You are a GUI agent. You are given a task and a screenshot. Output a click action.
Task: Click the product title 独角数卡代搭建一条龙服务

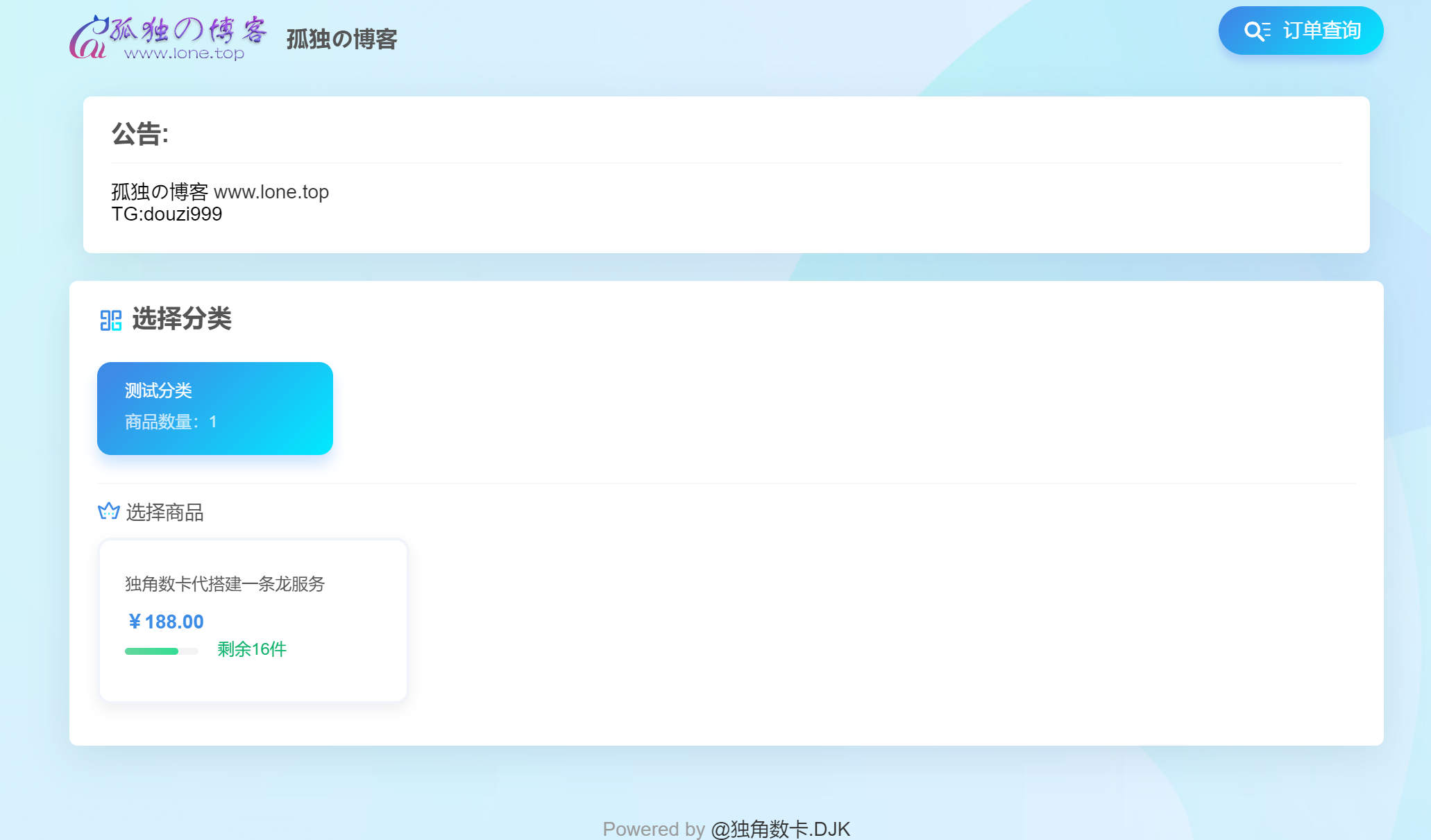tap(225, 584)
